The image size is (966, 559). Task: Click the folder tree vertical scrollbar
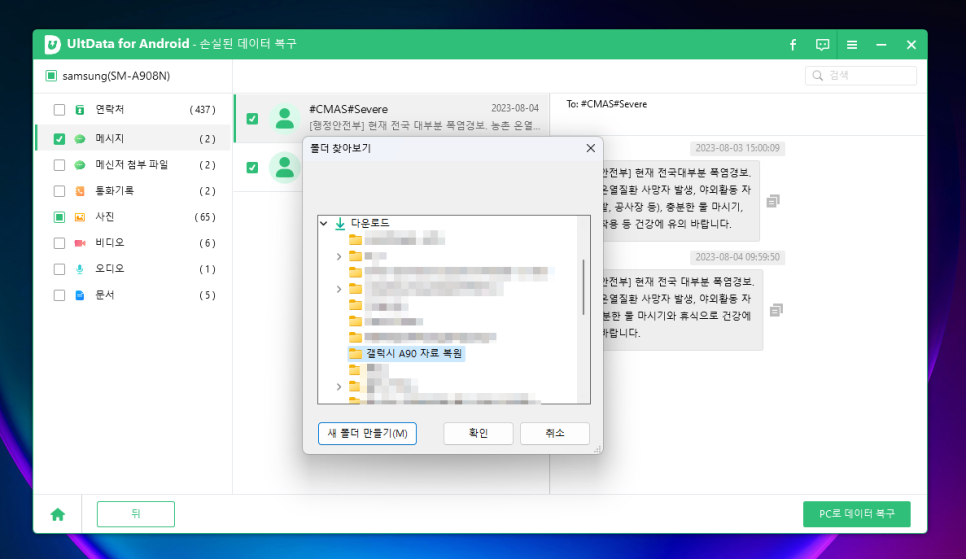(x=583, y=287)
